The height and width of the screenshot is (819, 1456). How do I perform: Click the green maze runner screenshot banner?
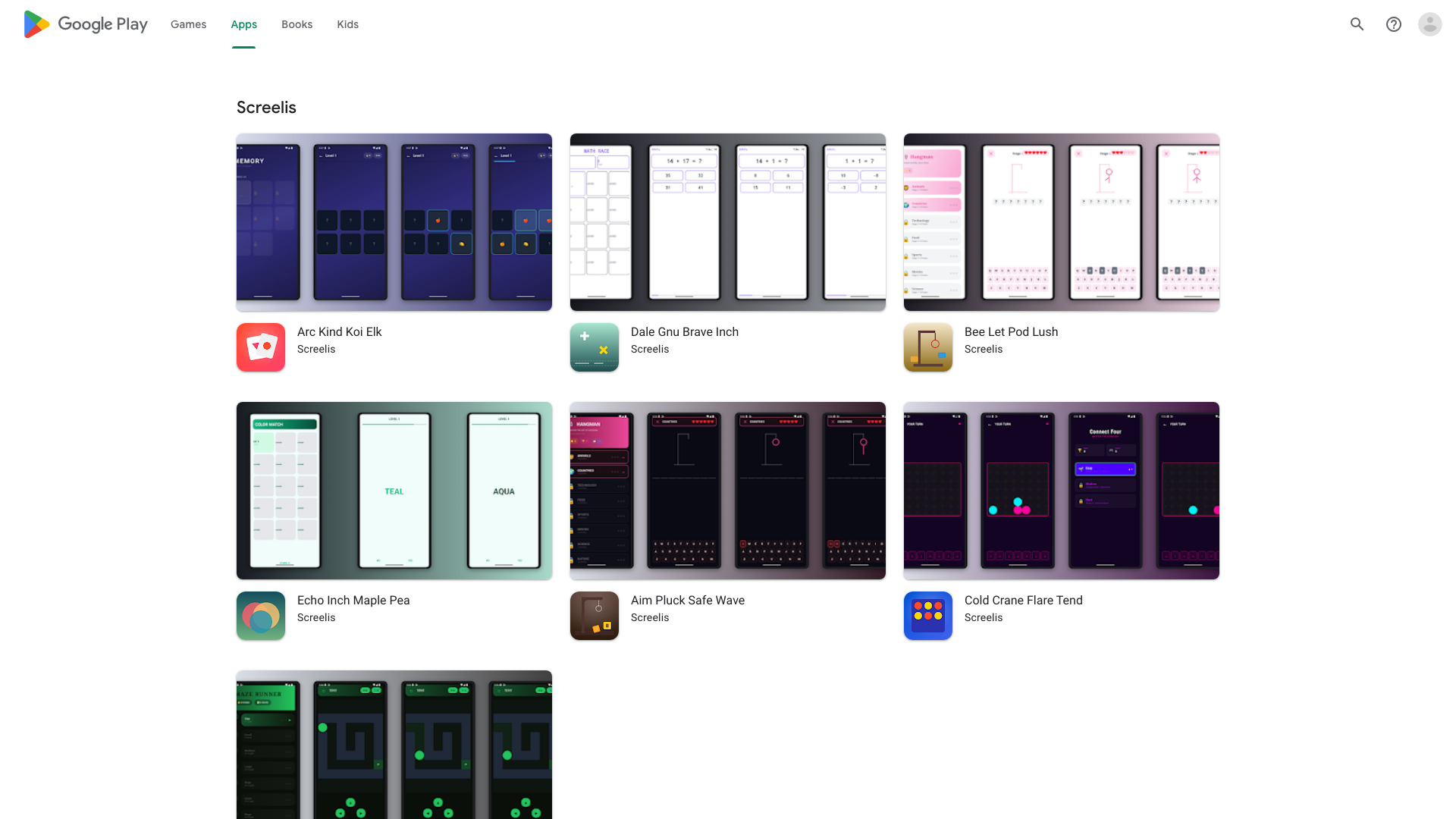(x=394, y=745)
